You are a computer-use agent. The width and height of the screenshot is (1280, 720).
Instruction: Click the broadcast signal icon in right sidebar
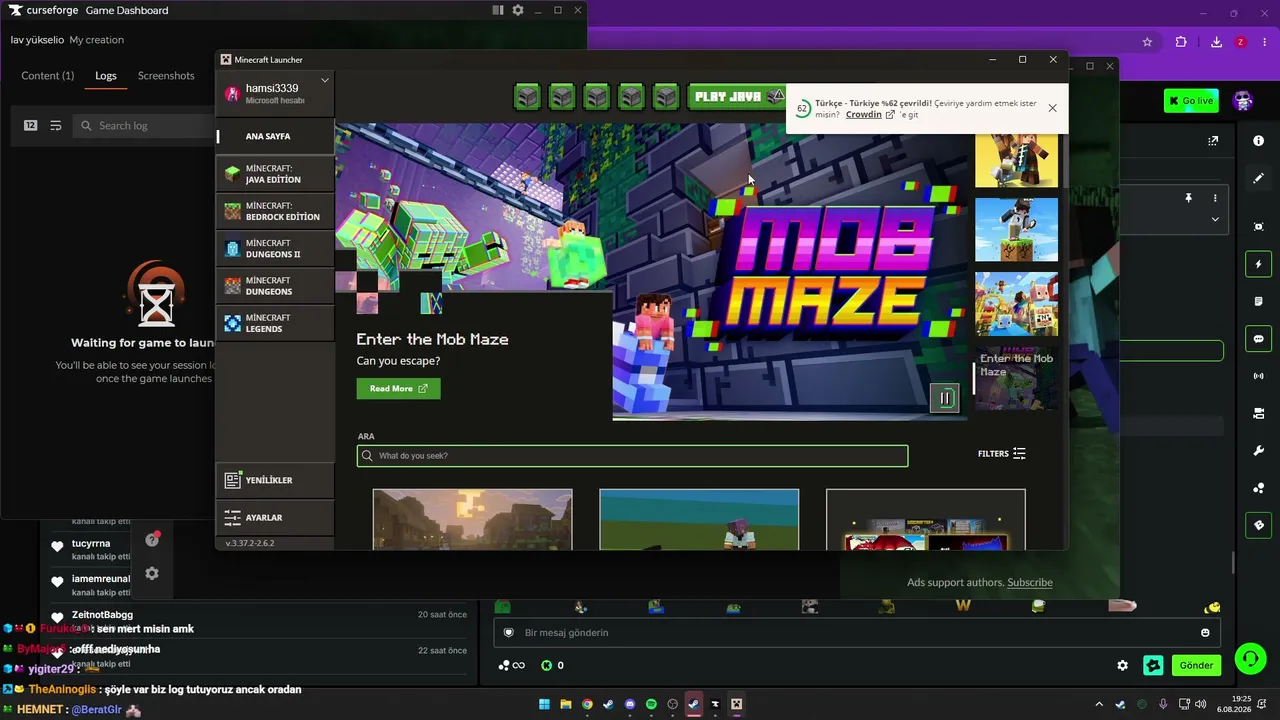click(x=1258, y=376)
